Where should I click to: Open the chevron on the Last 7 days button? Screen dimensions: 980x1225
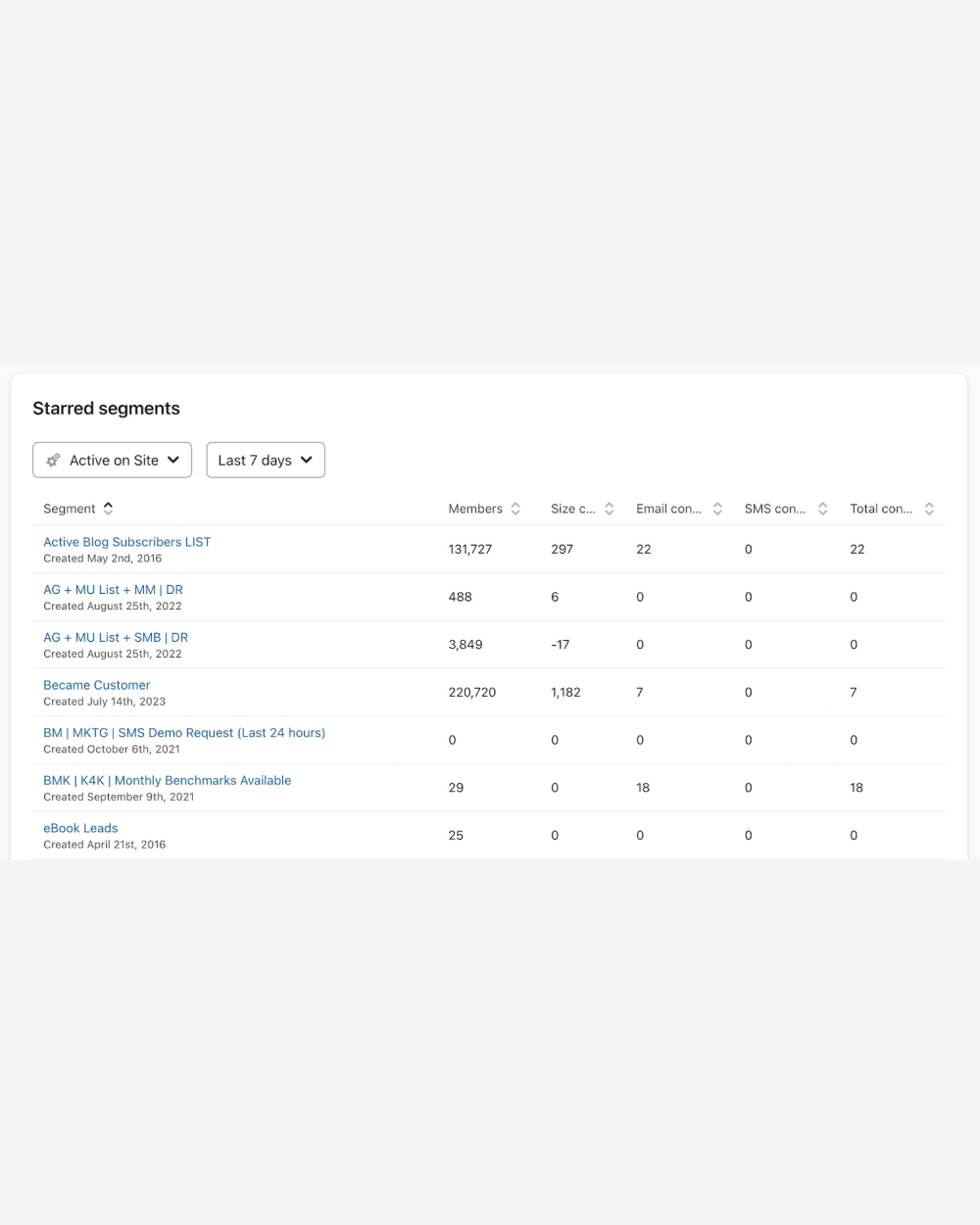click(306, 460)
